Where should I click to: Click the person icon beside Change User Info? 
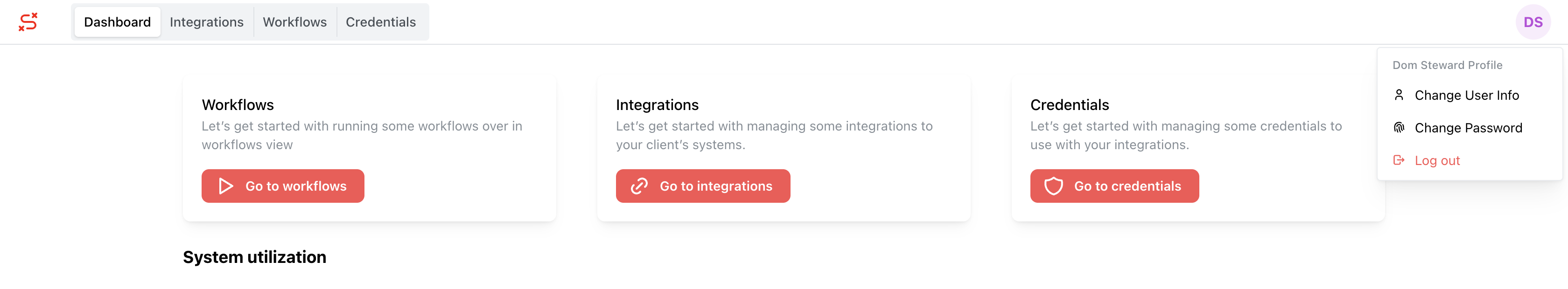[x=1399, y=95]
